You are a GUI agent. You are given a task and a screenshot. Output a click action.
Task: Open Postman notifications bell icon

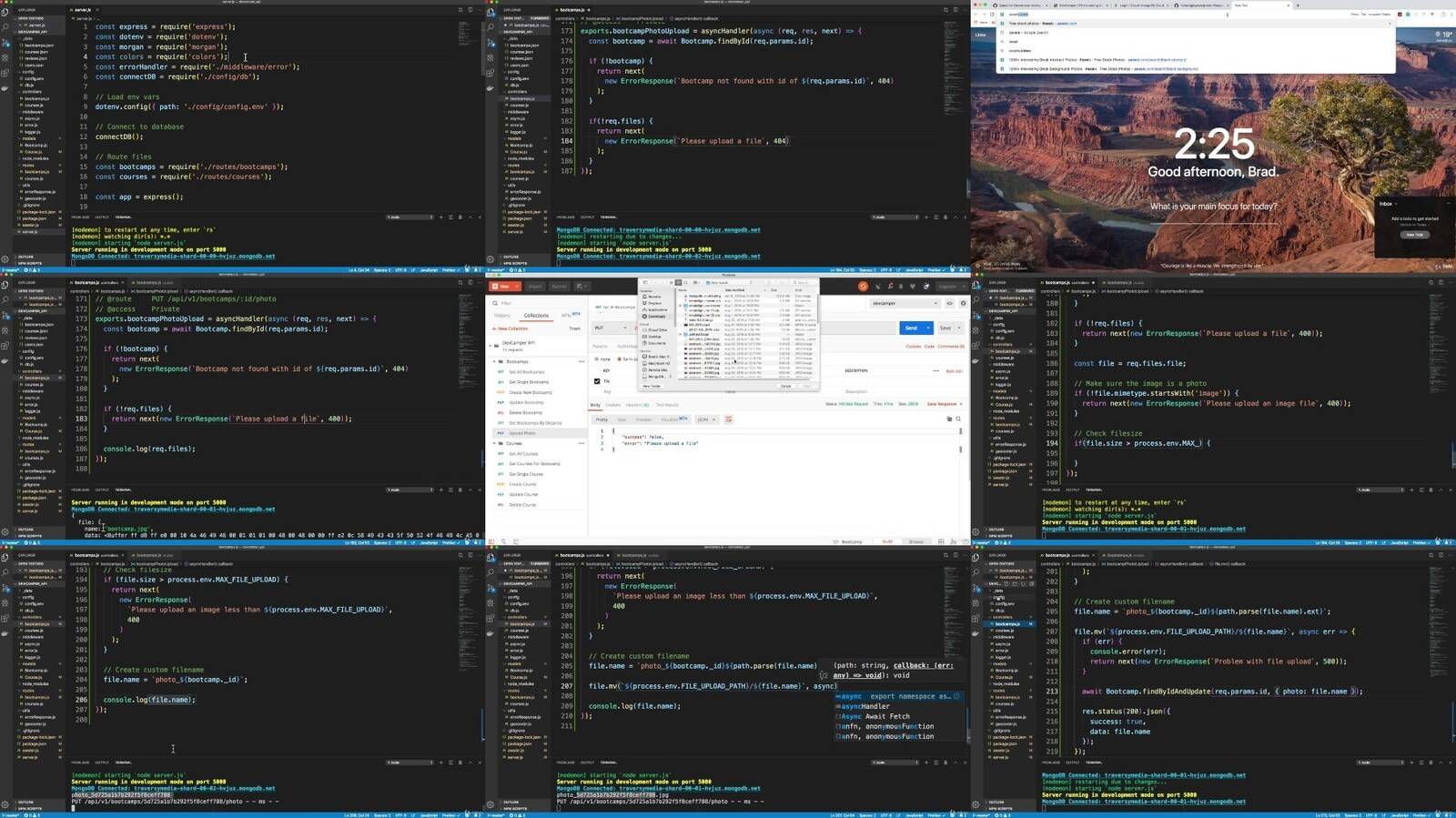(901, 286)
